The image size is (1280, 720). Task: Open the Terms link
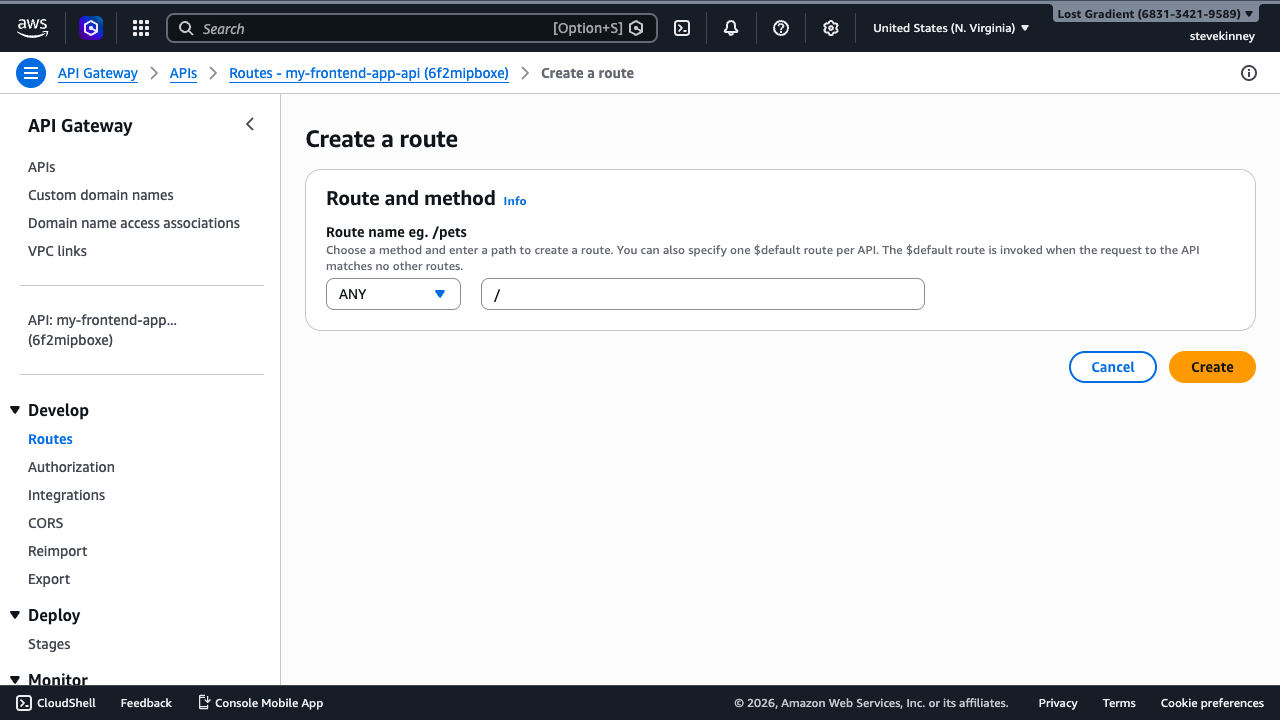coord(1119,703)
